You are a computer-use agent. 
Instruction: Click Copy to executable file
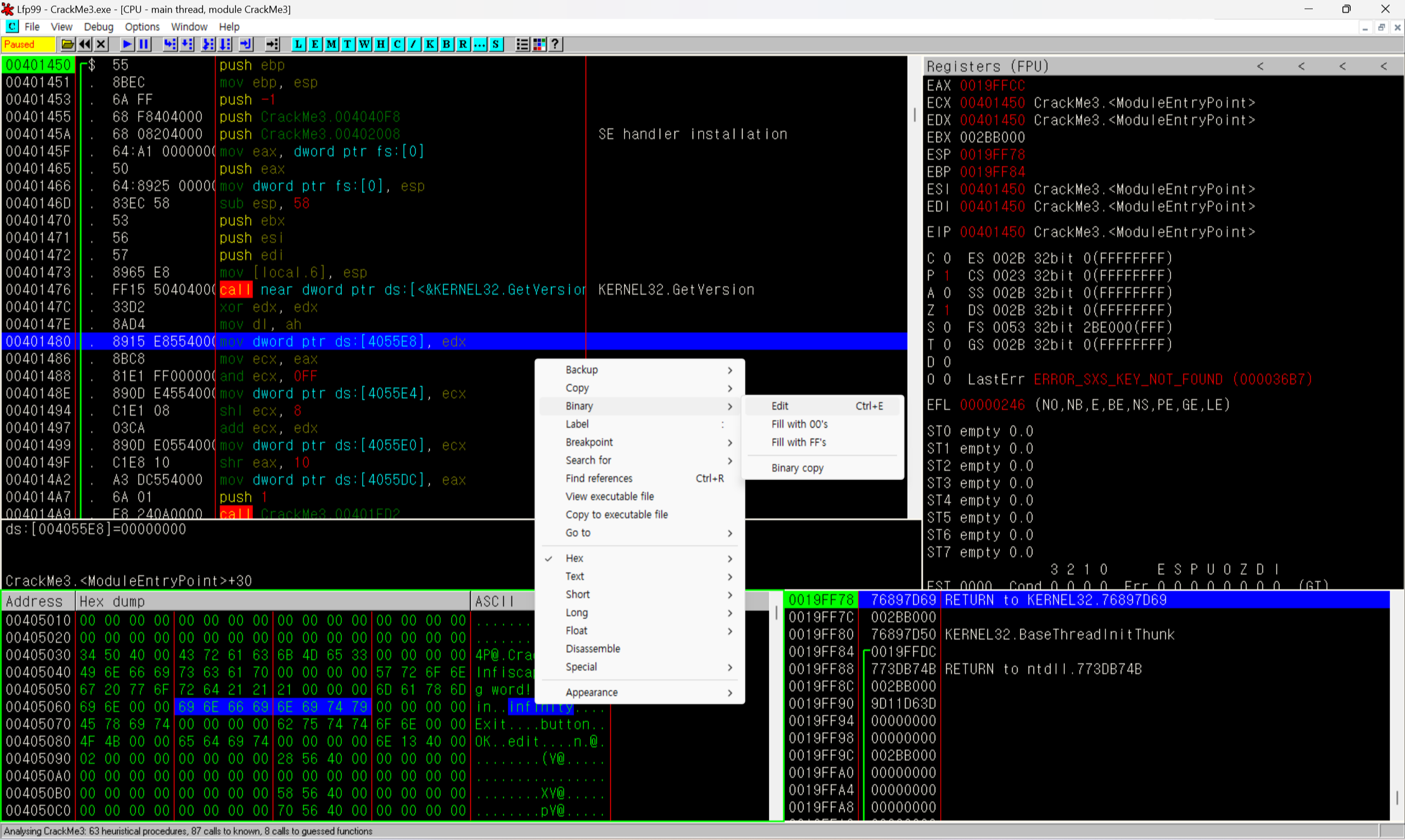pos(616,515)
